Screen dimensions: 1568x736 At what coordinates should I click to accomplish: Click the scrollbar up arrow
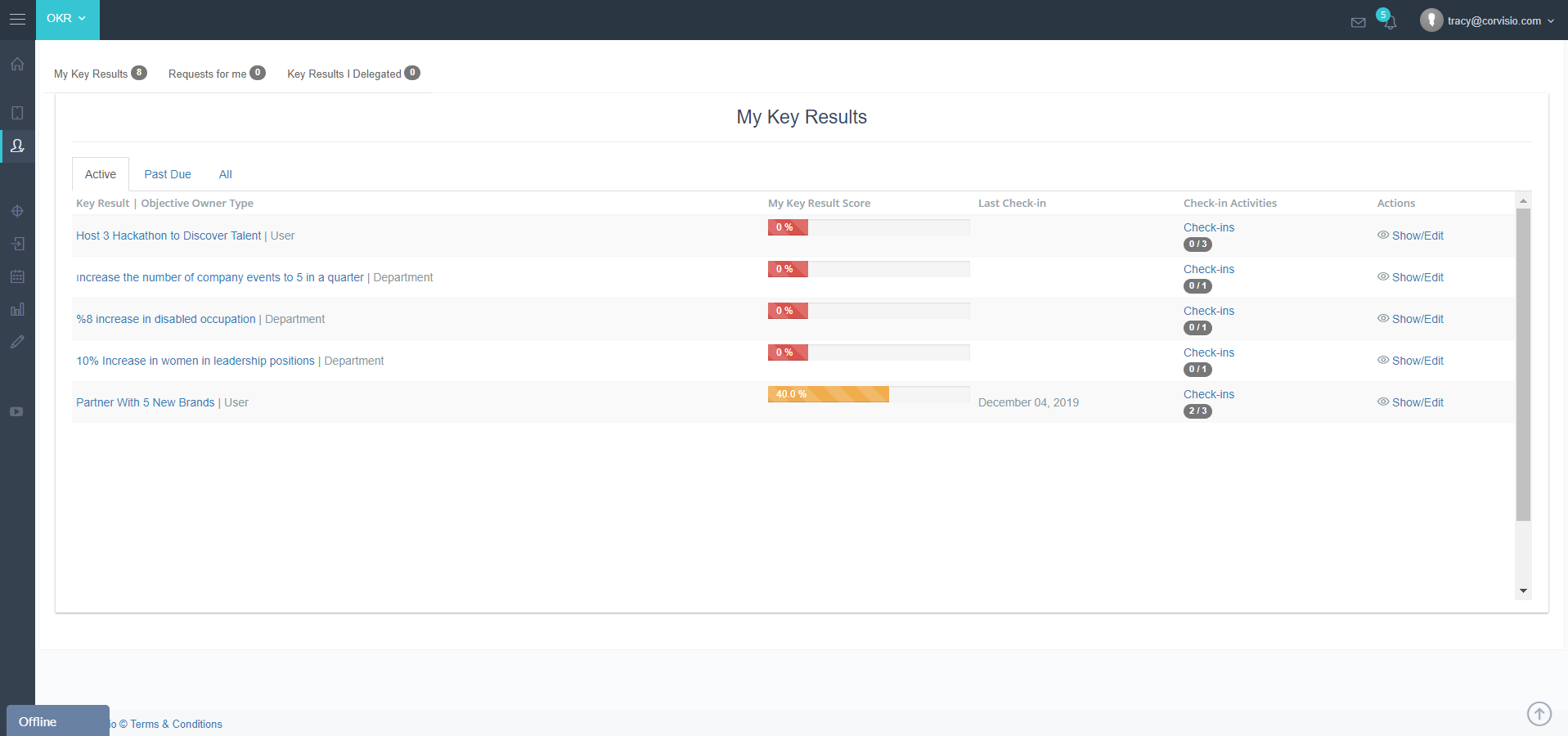point(1523,200)
